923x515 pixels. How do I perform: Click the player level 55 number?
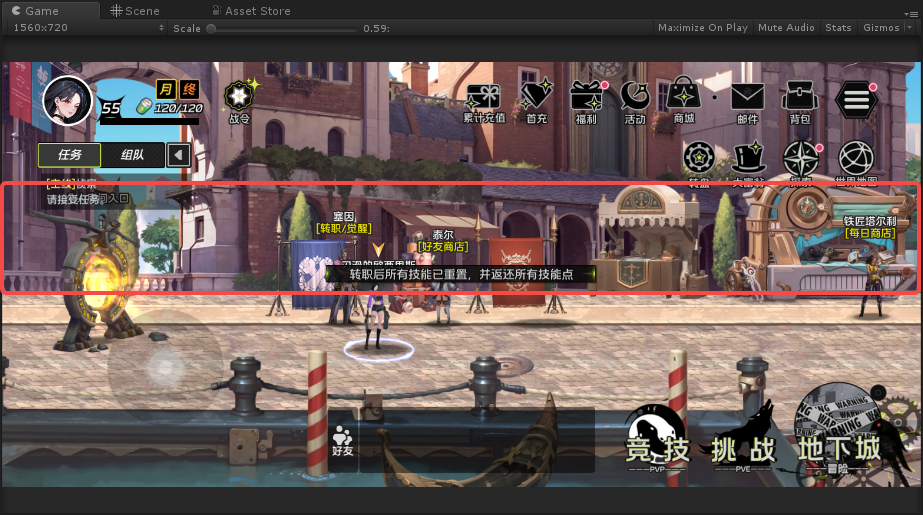[111, 108]
